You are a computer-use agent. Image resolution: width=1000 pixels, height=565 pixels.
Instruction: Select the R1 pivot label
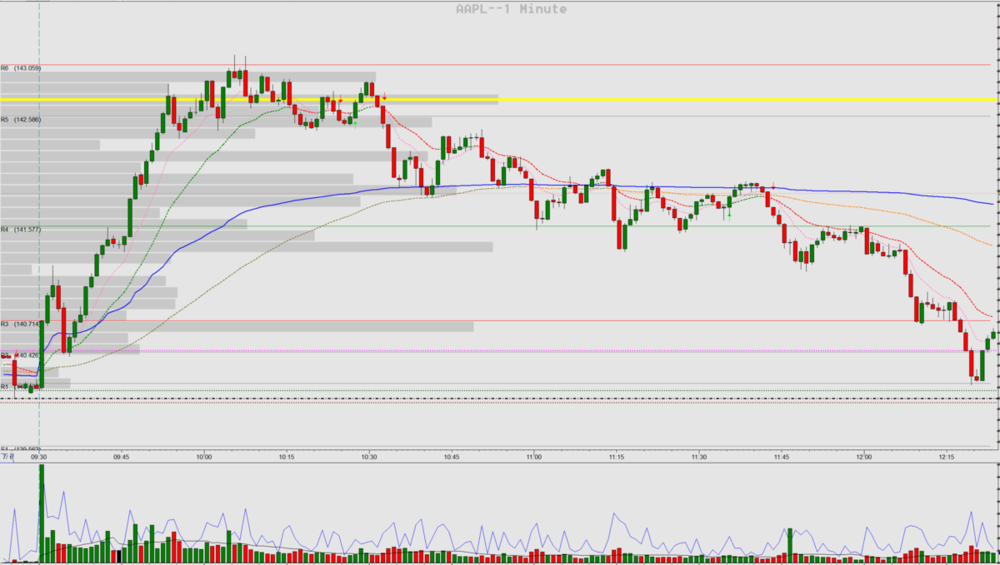(x=5, y=386)
